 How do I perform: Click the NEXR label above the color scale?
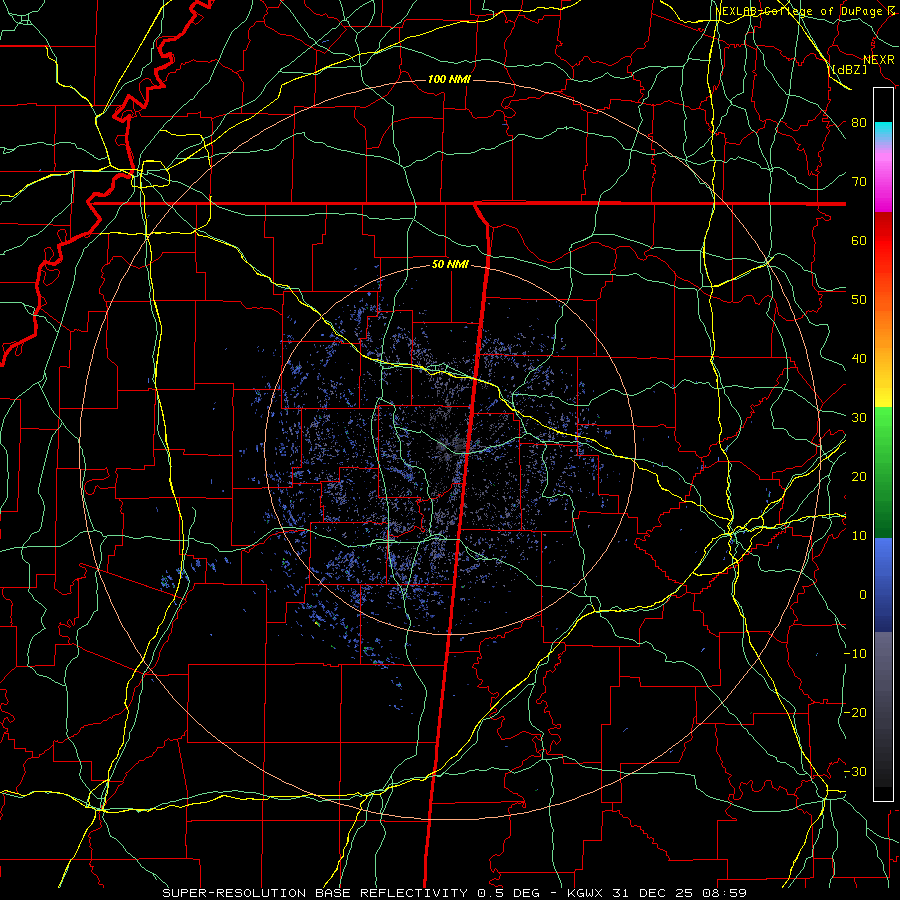click(878, 60)
